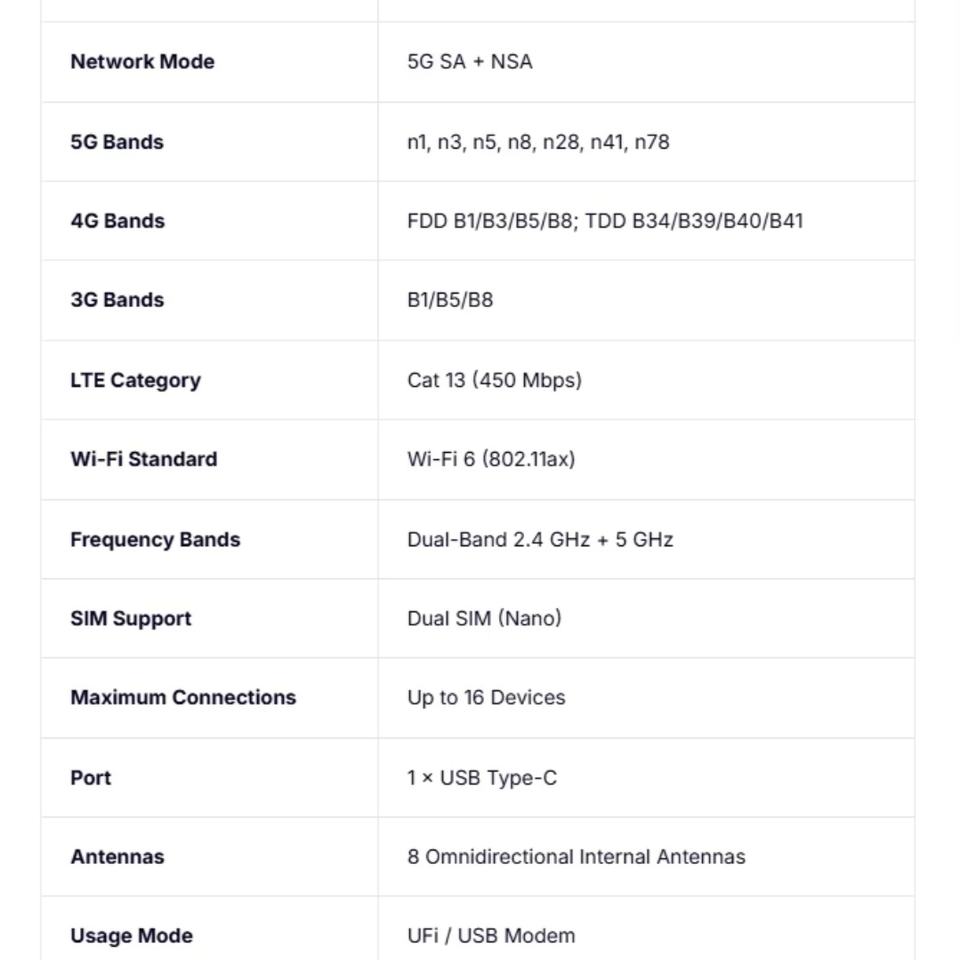Click the 8 Omnidirectional Internal Antennas text

click(x=576, y=856)
